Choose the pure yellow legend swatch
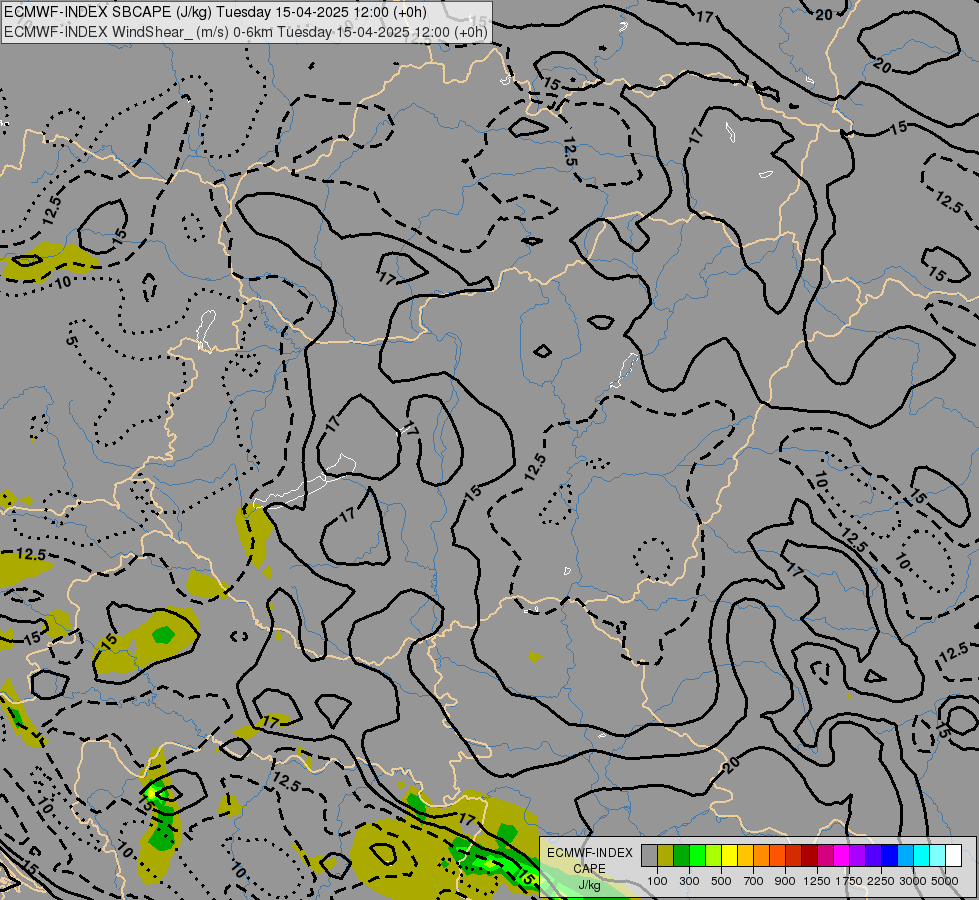Viewport: 979px width, 900px height. (x=729, y=855)
